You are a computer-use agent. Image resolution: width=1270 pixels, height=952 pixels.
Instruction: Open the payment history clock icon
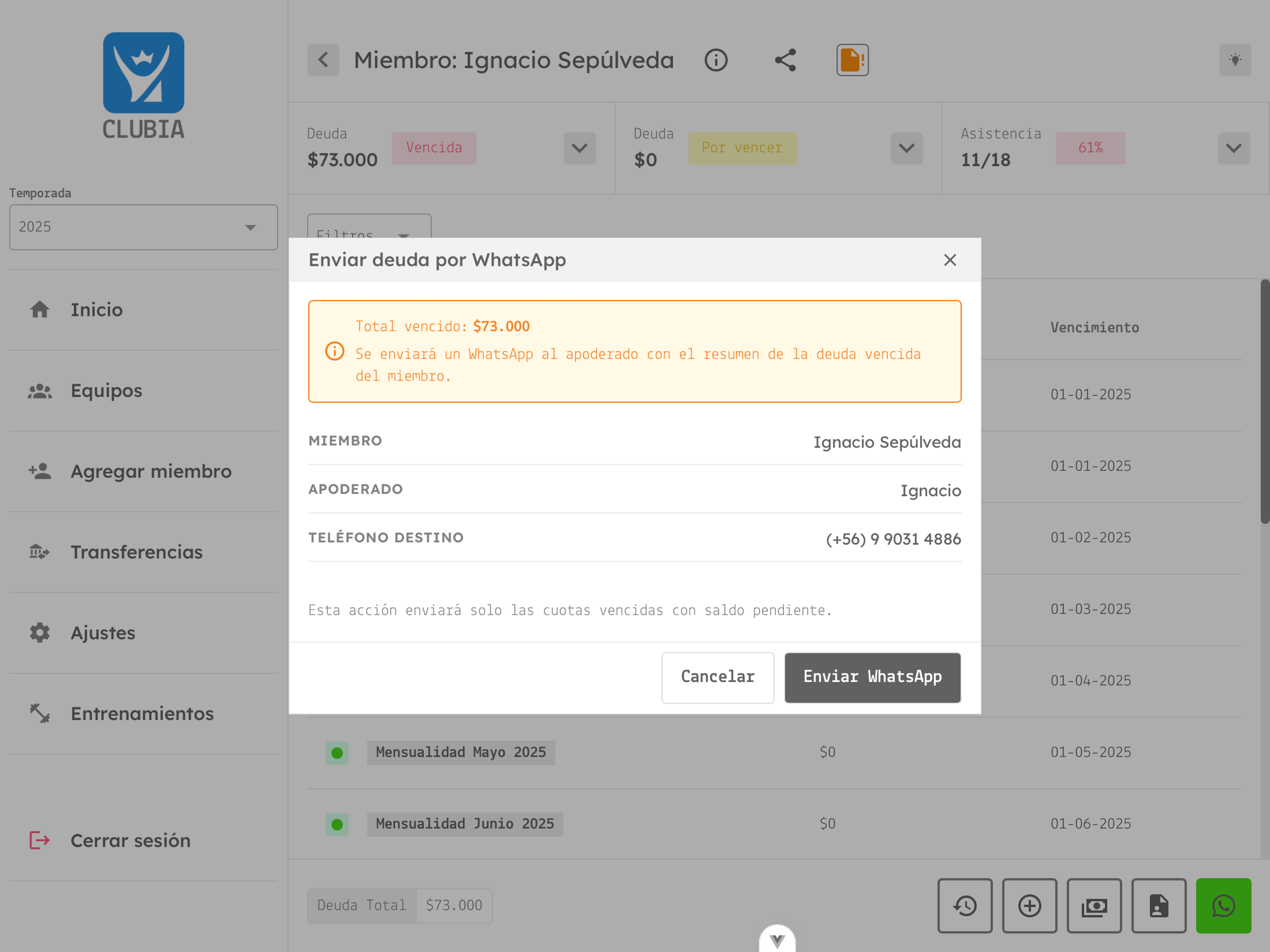click(965, 906)
